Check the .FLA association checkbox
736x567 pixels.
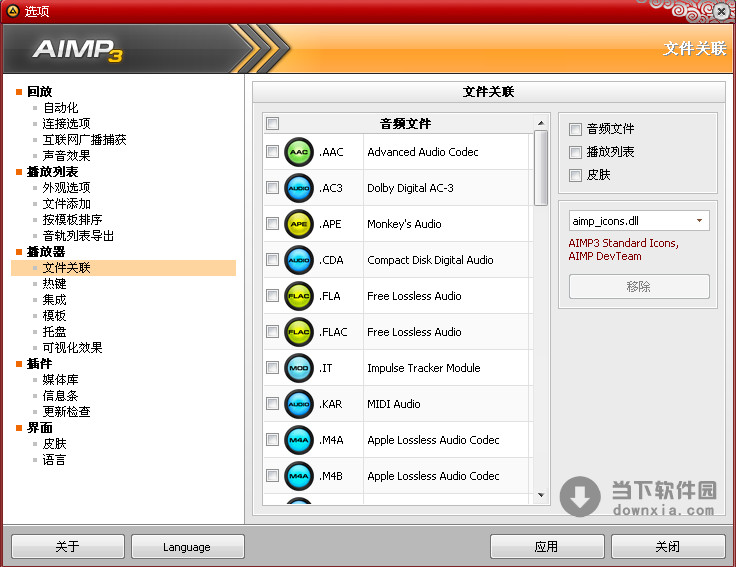(272, 295)
